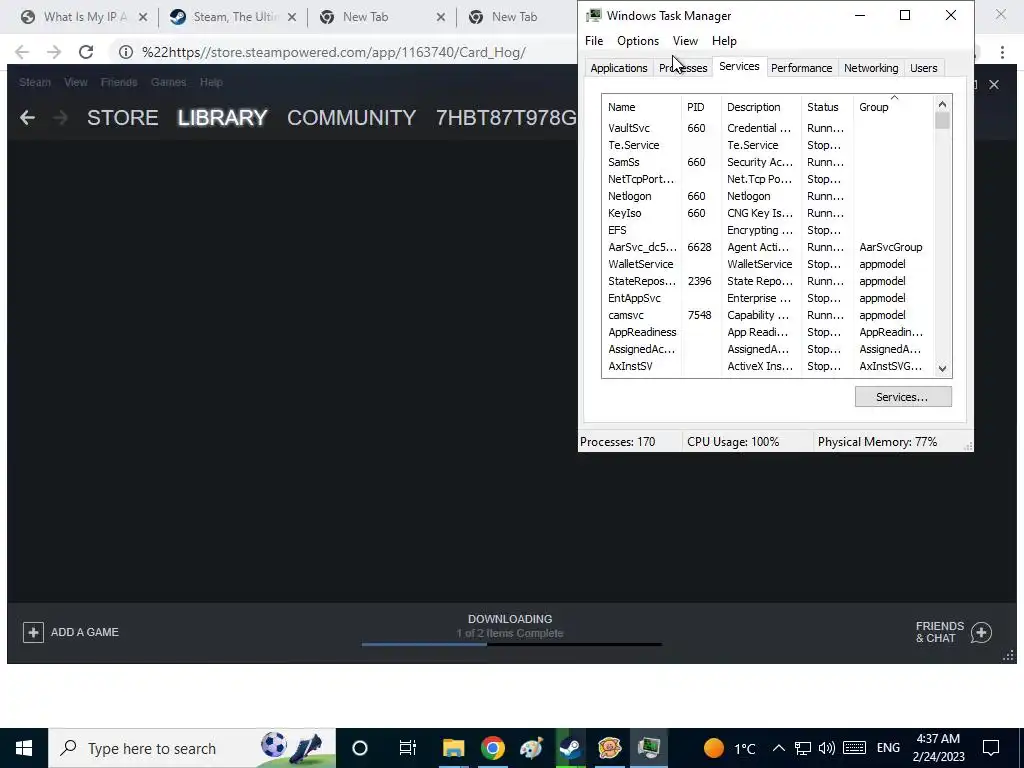This screenshot has height=768, width=1024.
Task: Open Task View from the taskbar
Action: point(408,748)
